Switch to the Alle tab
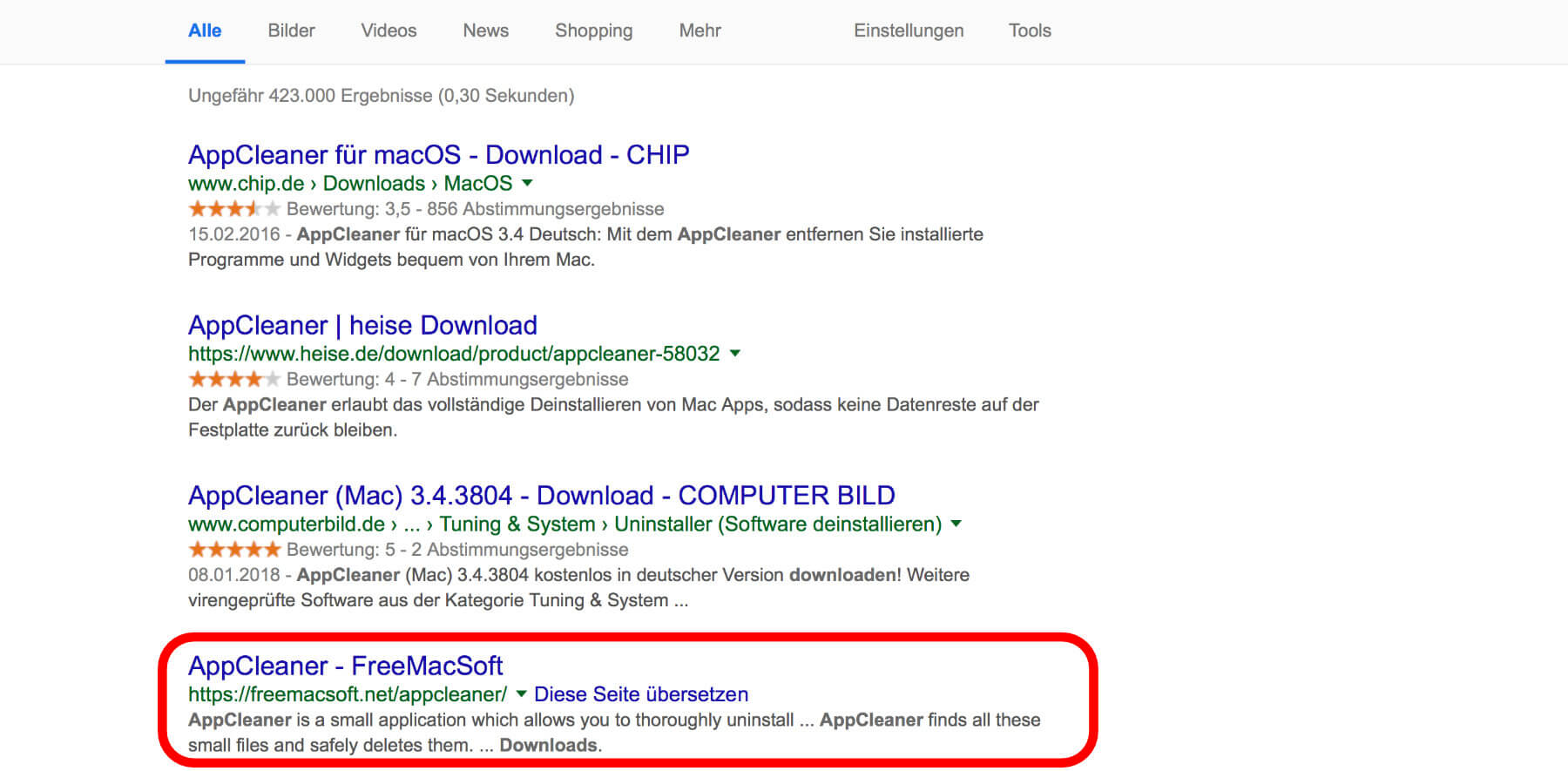This screenshot has width=1568, height=771. pos(205,30)
